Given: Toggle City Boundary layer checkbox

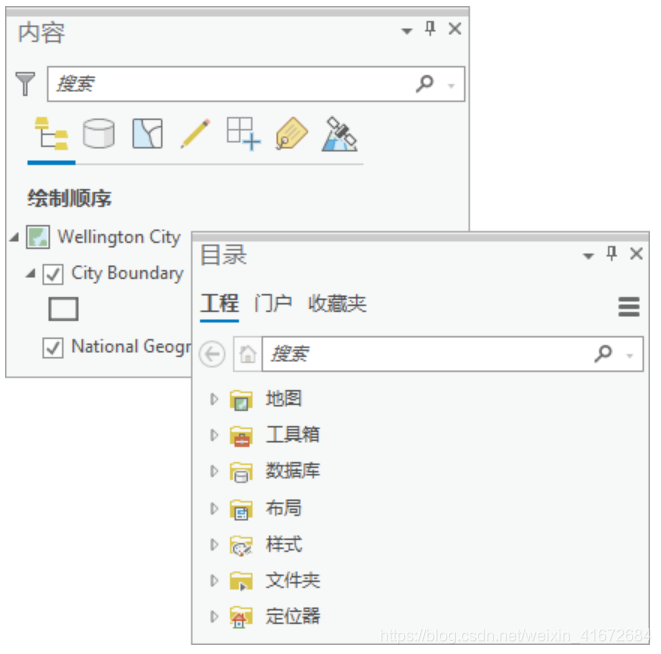Looking at the screenshot, I should pyautogui.click(x=53, y=275).
